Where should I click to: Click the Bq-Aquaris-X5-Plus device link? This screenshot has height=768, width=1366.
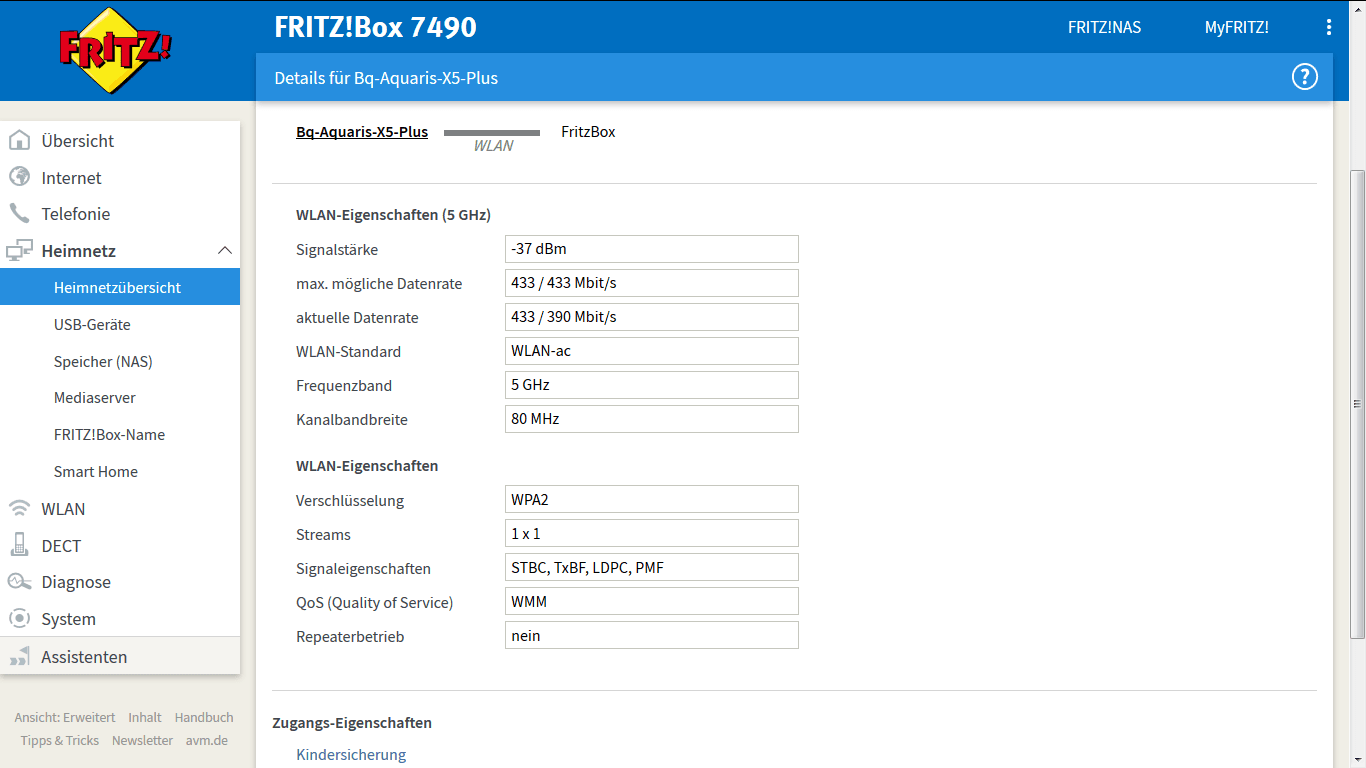pos(362,132)
